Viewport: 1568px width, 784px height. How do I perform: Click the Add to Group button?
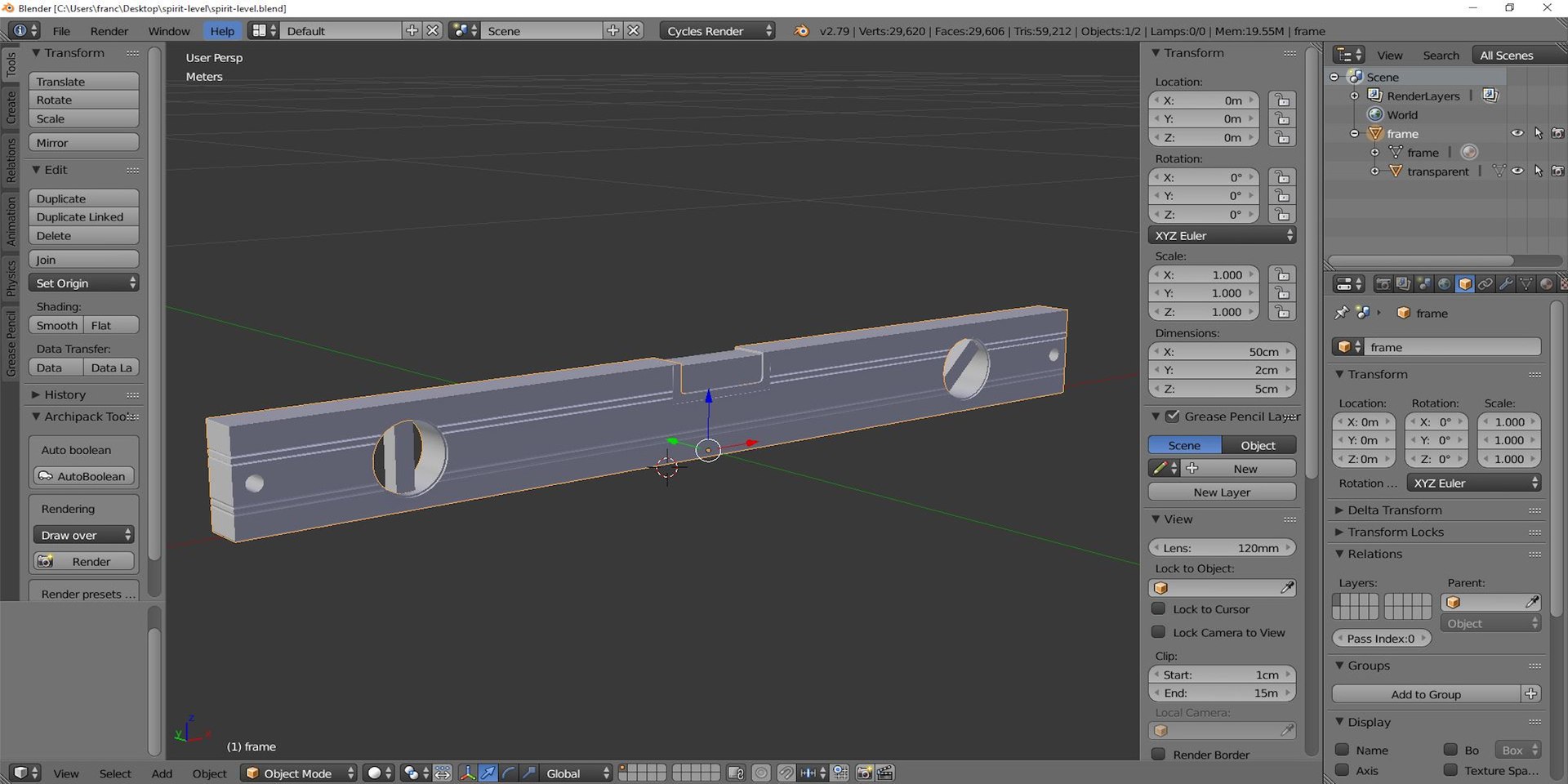point(1426,693)
